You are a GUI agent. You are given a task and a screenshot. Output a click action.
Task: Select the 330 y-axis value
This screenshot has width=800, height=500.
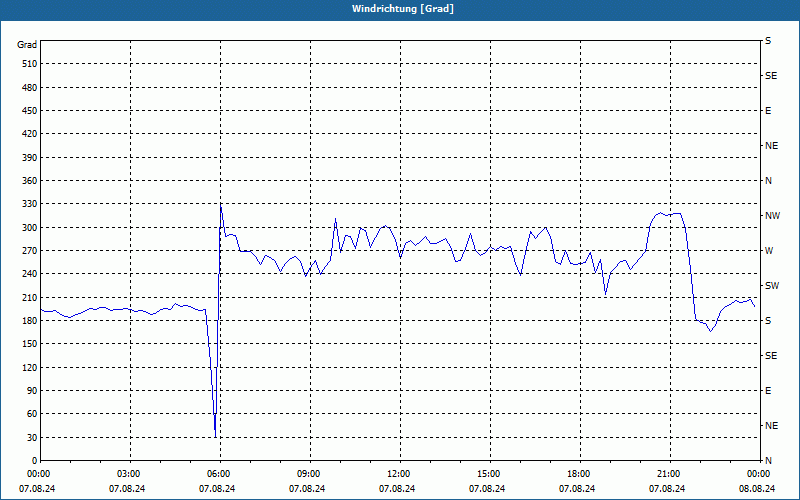[x=30, y=204]
